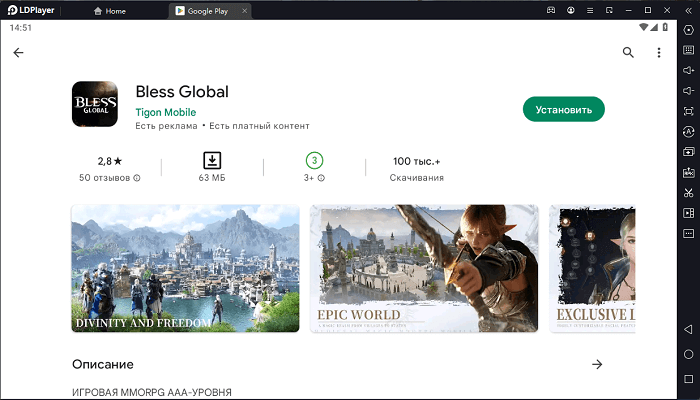
Task: Tap Android back triangle button
Action: (688, 330)
